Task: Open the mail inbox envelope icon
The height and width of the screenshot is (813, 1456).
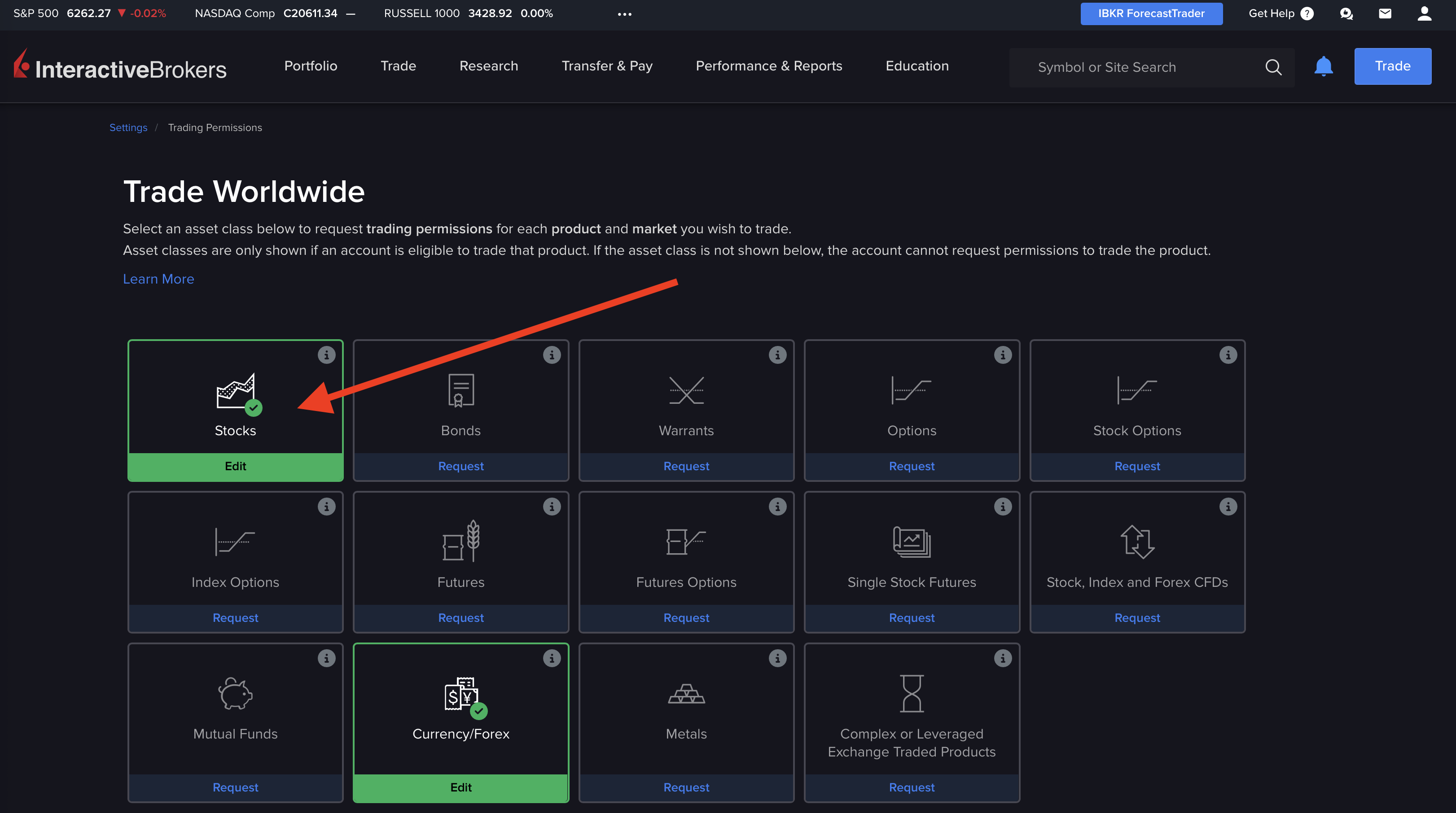Action: pyautogui.click(x=1385, y=13)
